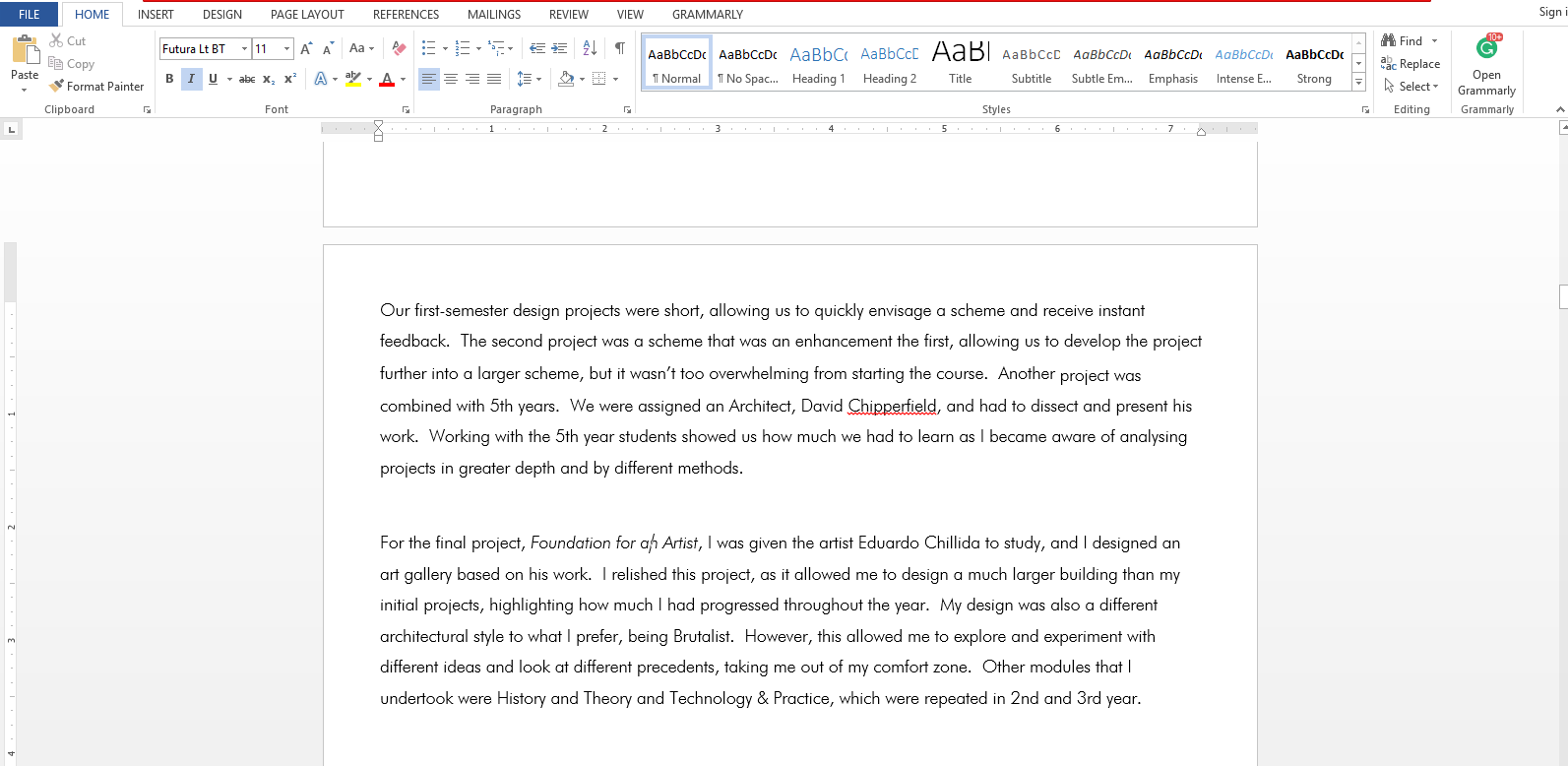Sort text with the A-Z sort icon

(590, 48)
